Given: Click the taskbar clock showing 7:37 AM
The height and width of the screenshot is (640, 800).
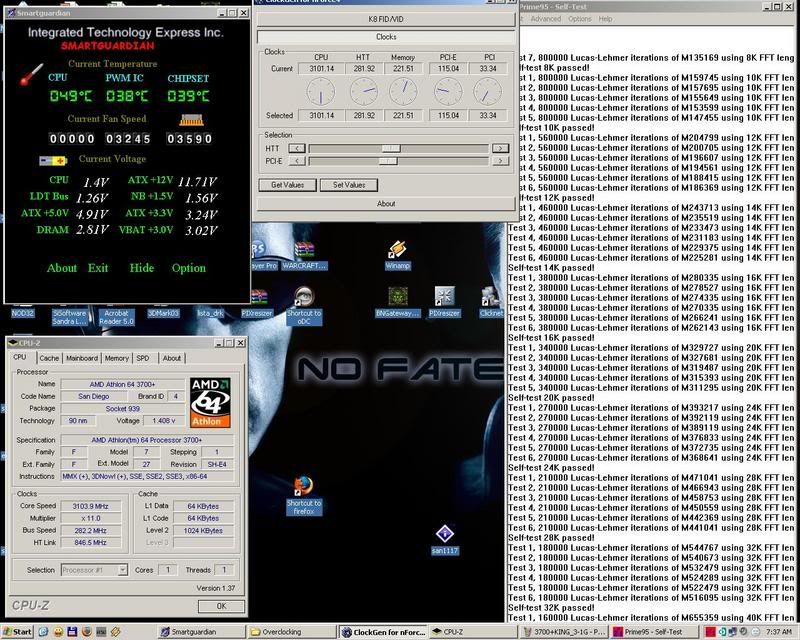Looking at the screenshot, I should pyautogui.click(x=779, y=632).
